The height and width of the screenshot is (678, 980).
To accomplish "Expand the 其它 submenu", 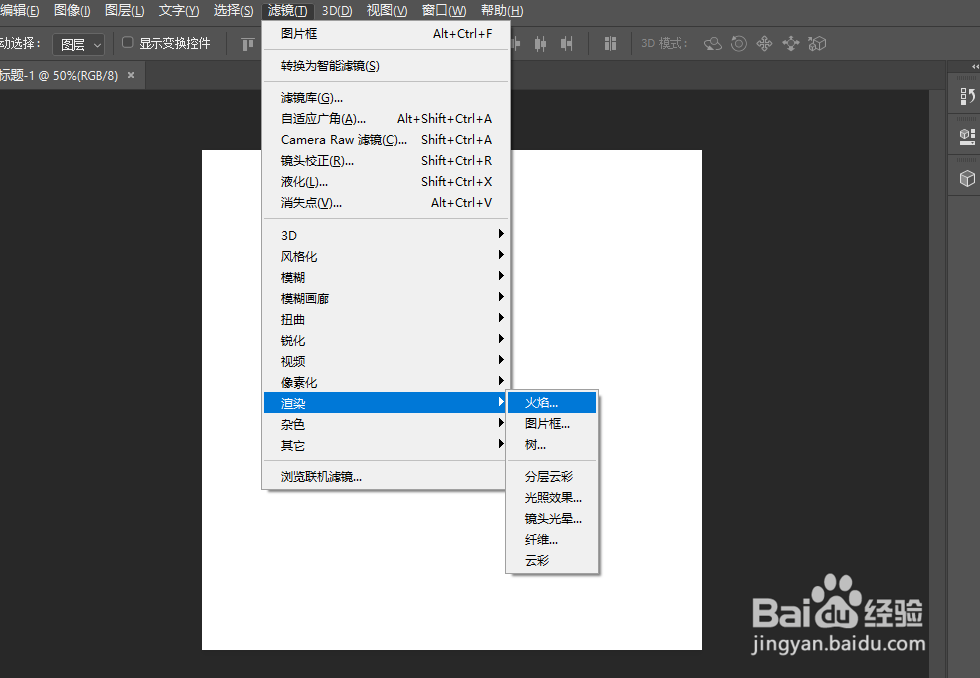I will coord(384,446).
